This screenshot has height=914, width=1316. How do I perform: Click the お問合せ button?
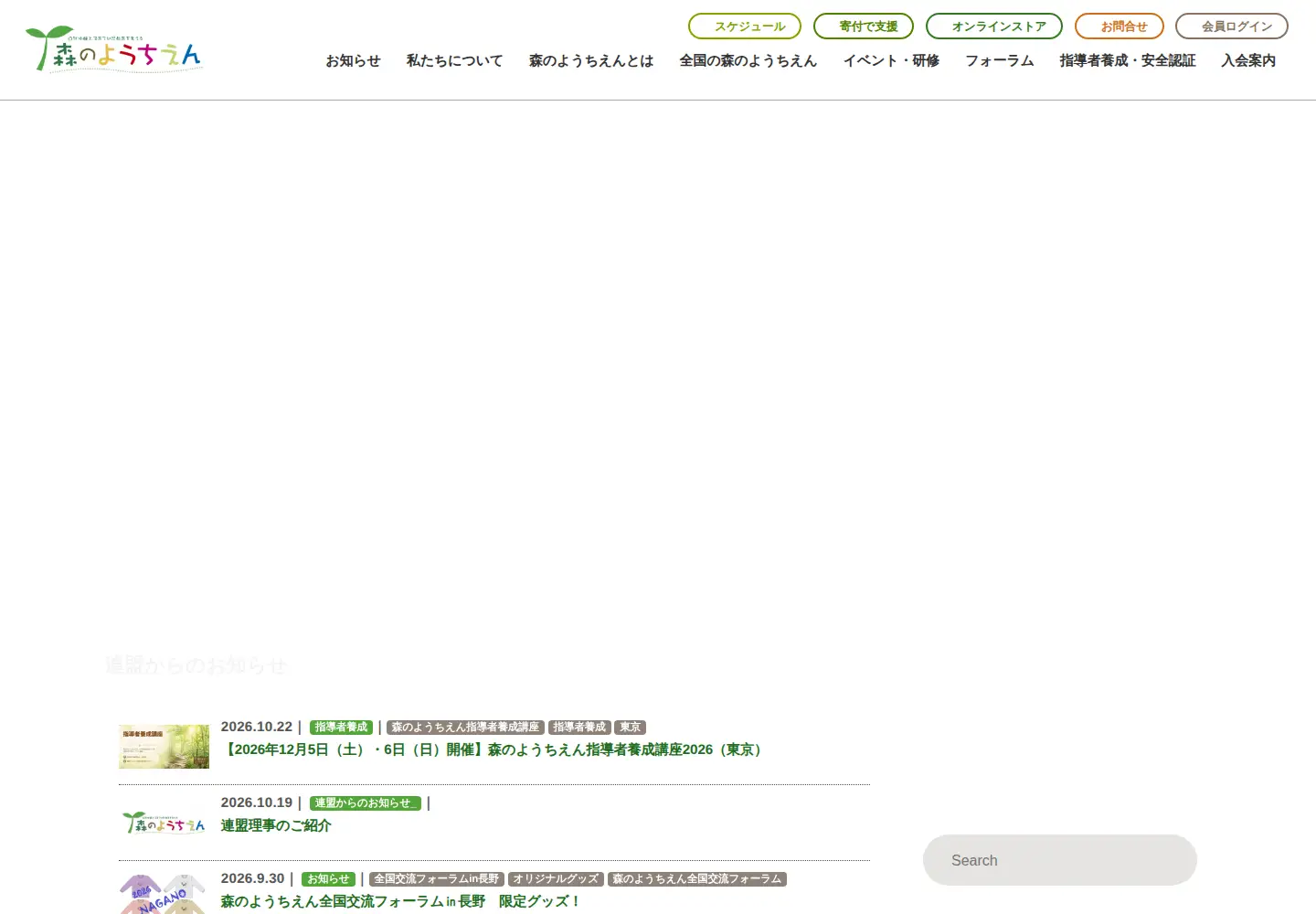[1120, 27]
